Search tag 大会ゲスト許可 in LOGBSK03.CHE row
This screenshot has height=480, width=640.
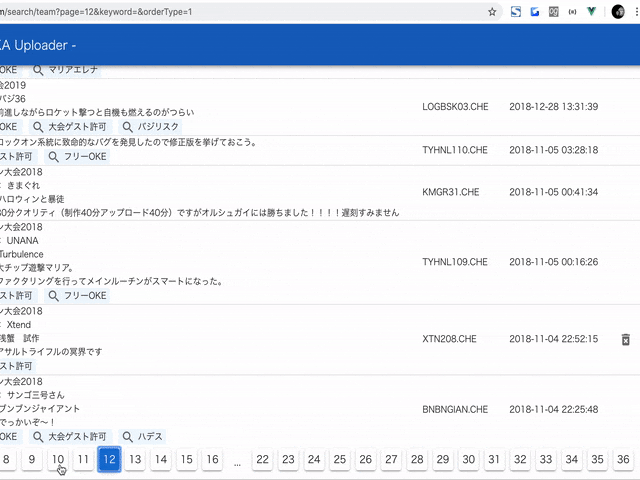point(70,127)
